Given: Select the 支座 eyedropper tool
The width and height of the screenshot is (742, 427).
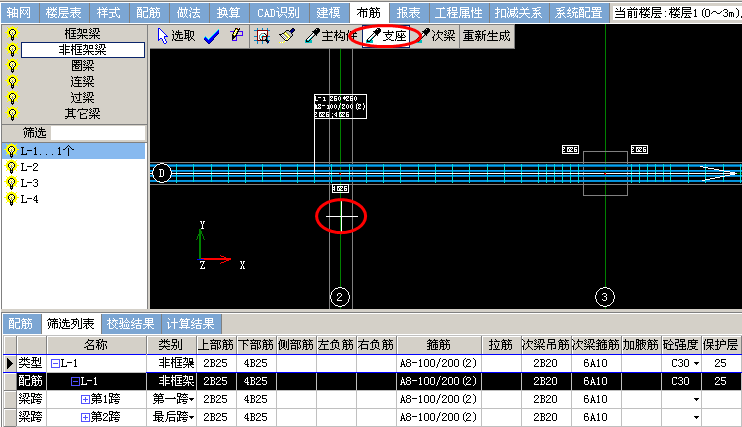Looking at the screenshot, I should (386, 36).
